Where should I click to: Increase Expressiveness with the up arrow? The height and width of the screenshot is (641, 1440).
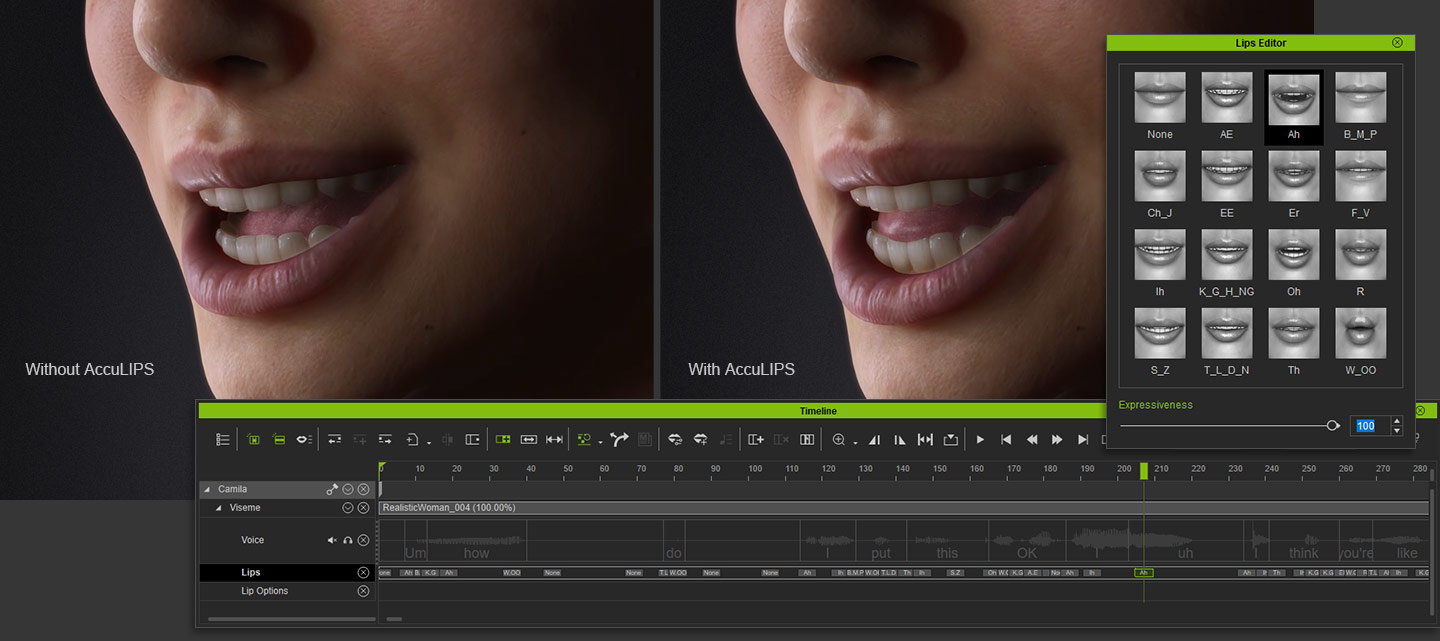click(1397, 421)
